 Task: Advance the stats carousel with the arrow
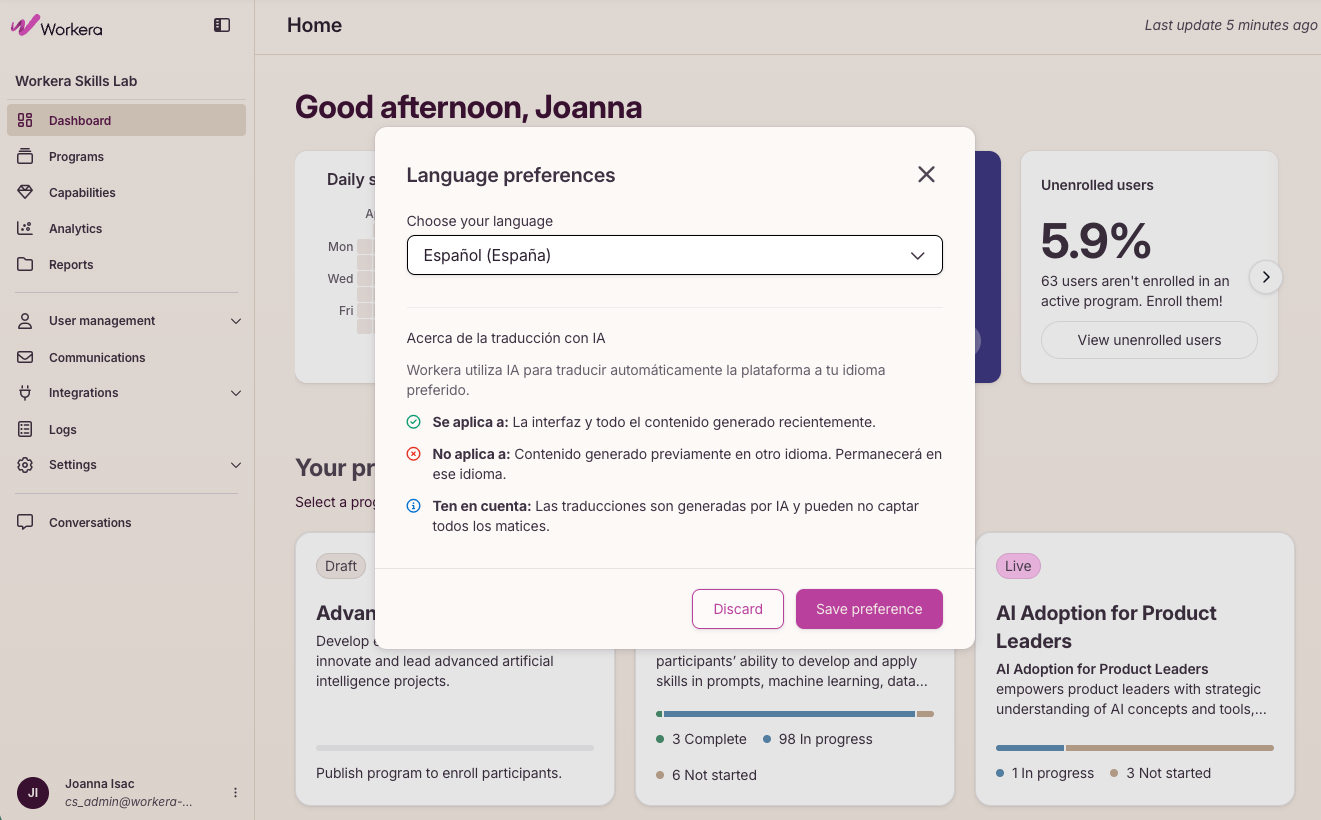click(x=1266, y=277)
